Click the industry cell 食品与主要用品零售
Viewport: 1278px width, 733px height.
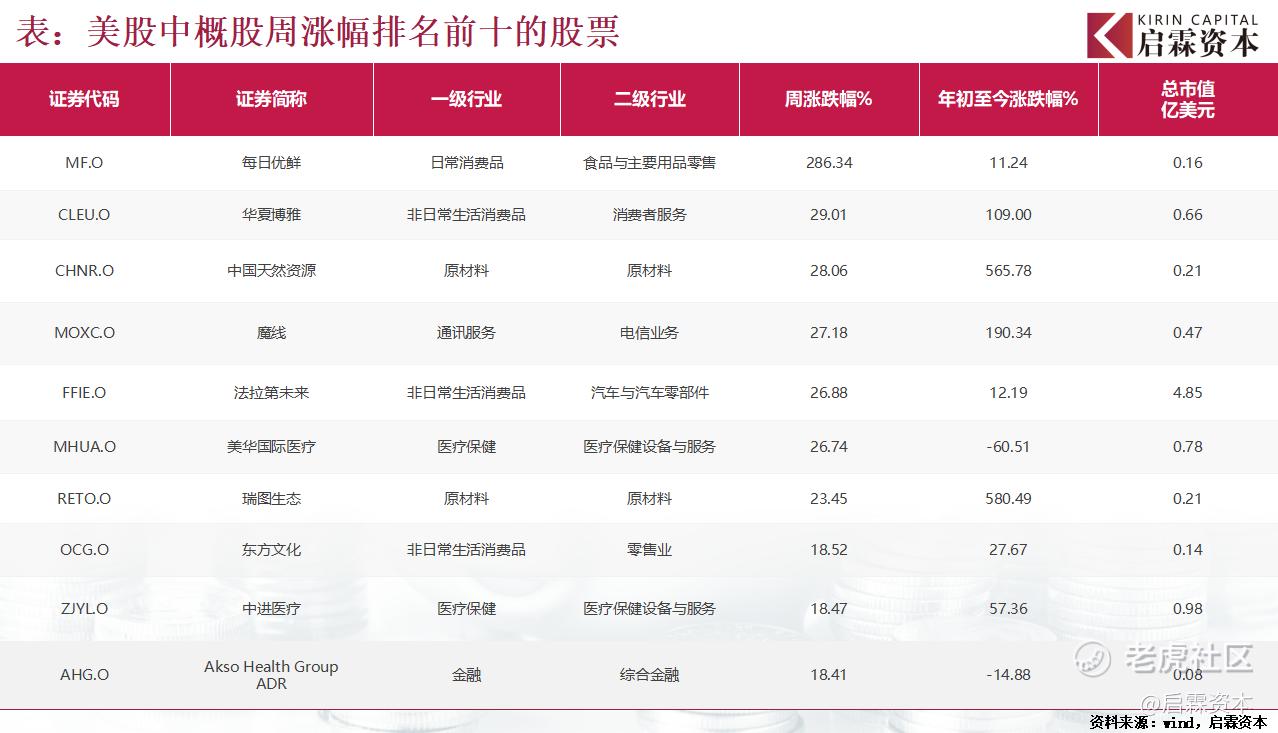pyautogui.click(x=650, y=162)
